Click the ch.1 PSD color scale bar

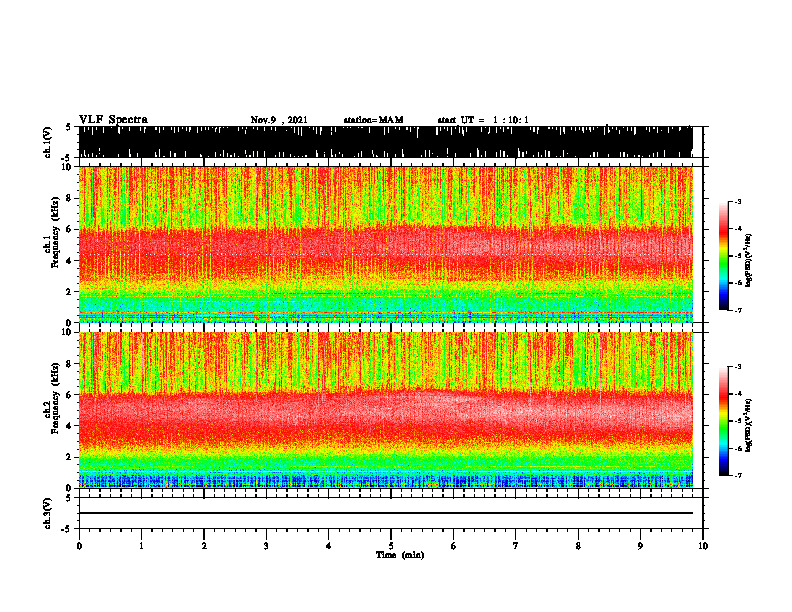[x=723, y=256]
